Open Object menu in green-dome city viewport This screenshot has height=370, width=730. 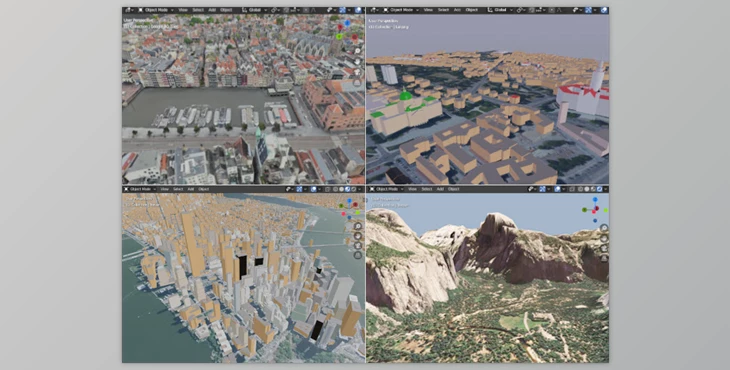tap(472, 10)
